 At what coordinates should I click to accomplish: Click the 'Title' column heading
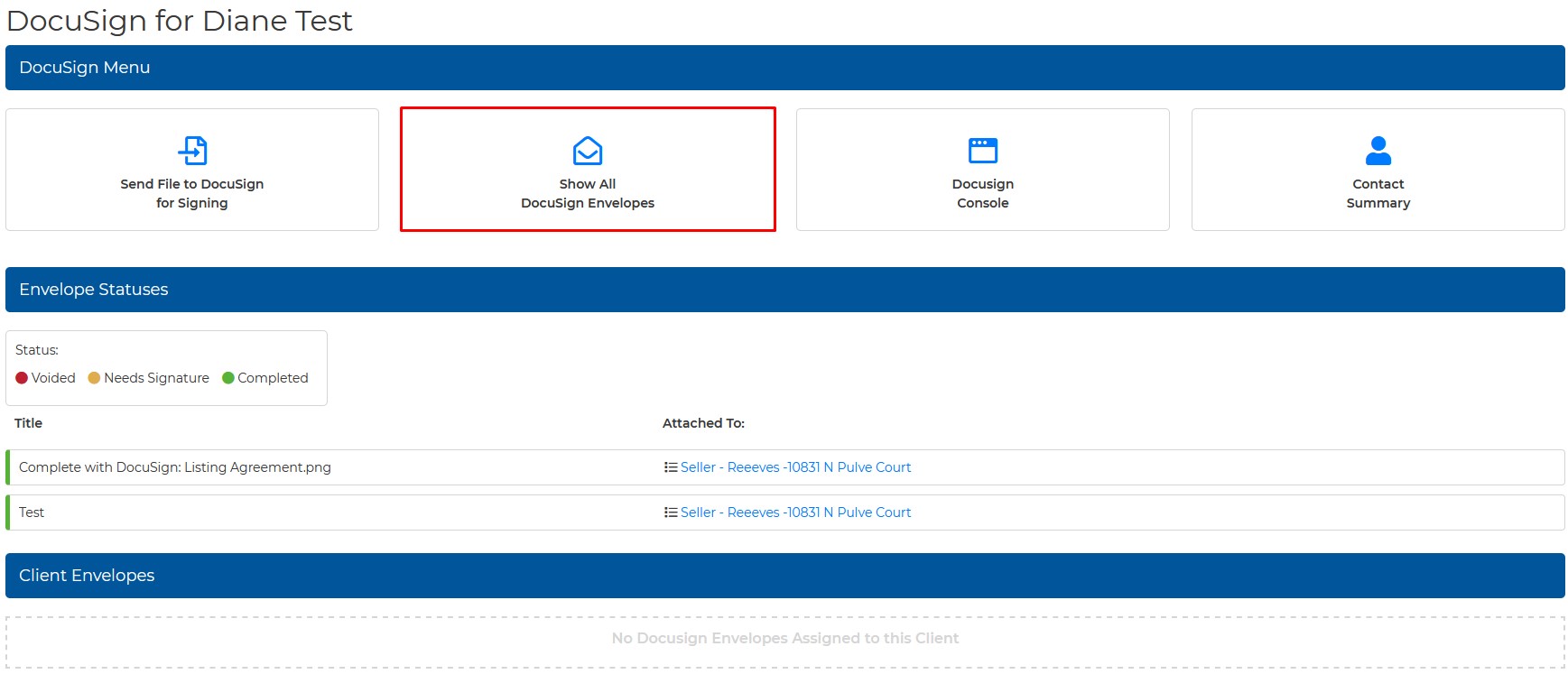(x=28, y=423)
